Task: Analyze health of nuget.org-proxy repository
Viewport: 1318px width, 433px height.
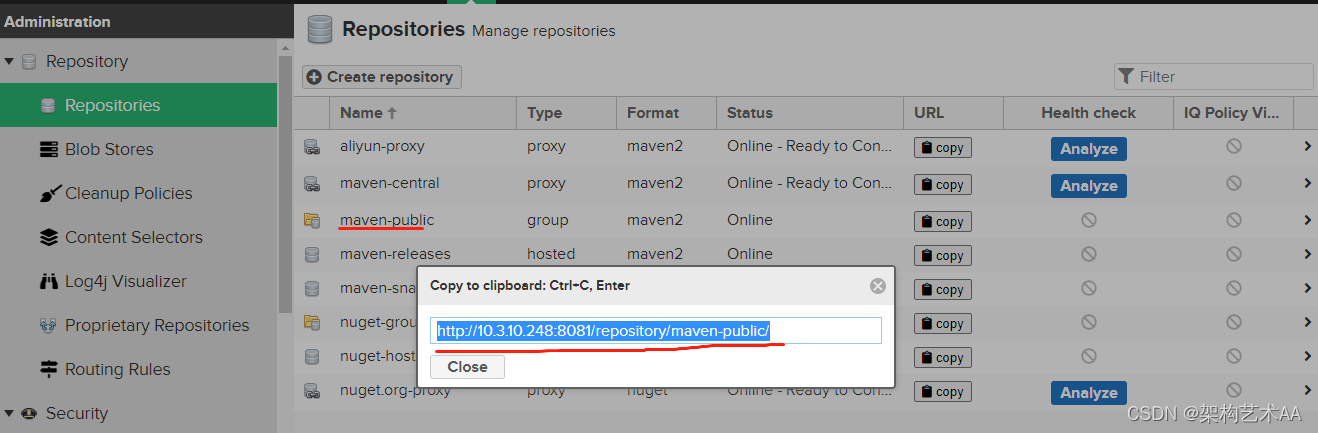Action: tap(1088, 393)
